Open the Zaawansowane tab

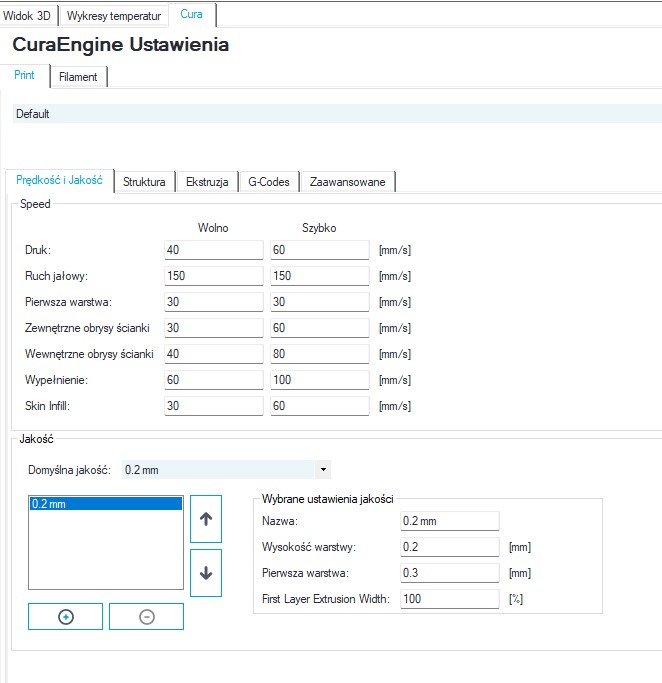point(348,182)
